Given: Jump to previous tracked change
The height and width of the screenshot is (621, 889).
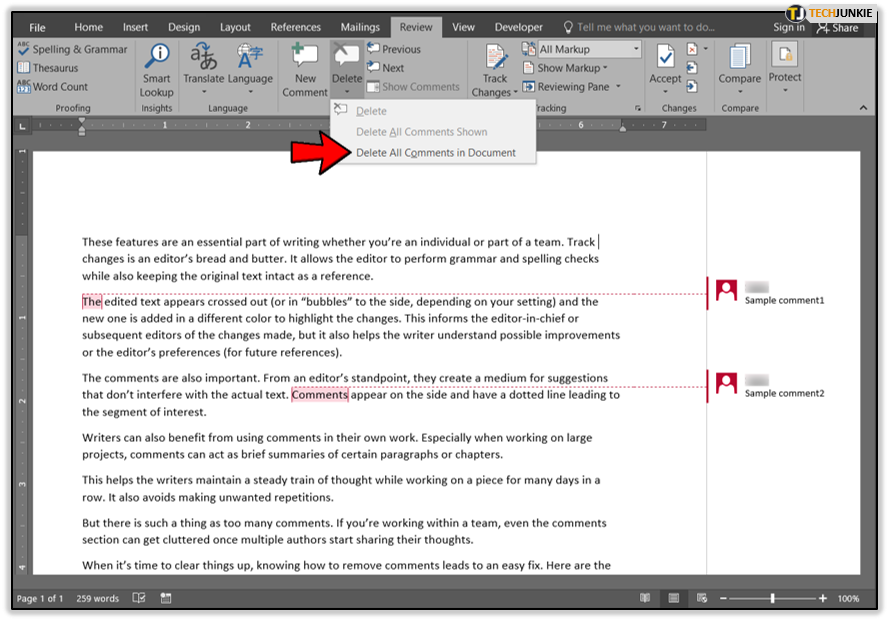Looking at the screenshot, I should coord(692,68).
